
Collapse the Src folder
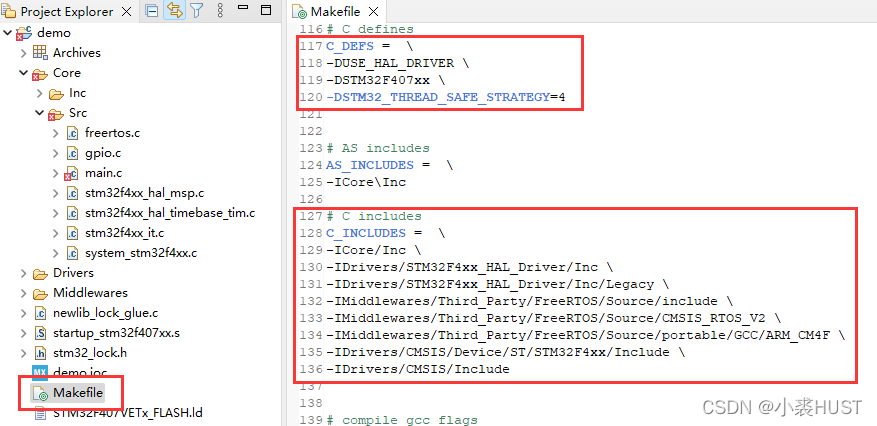click(x=39, y=113)
